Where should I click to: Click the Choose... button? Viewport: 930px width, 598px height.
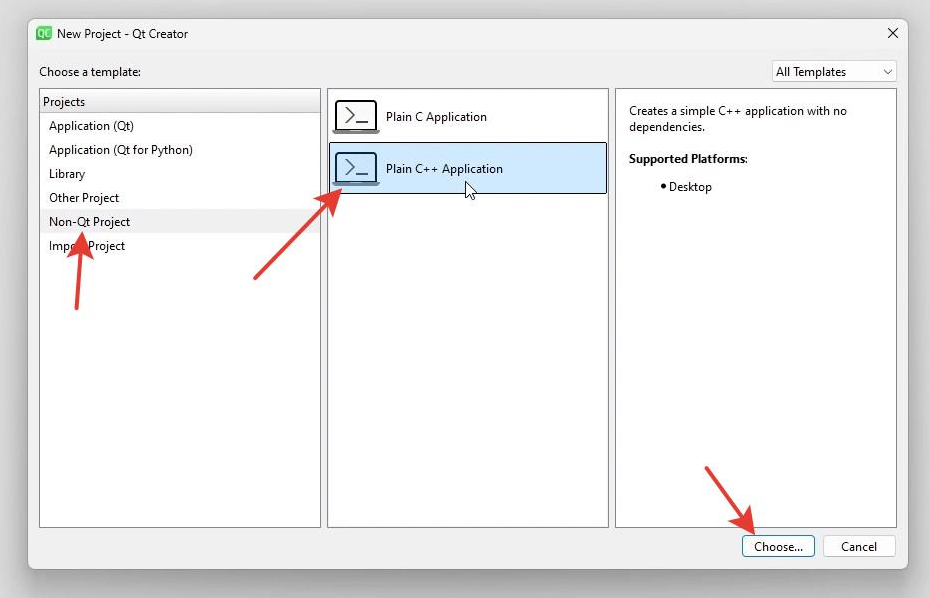click(x=778, y=546)
